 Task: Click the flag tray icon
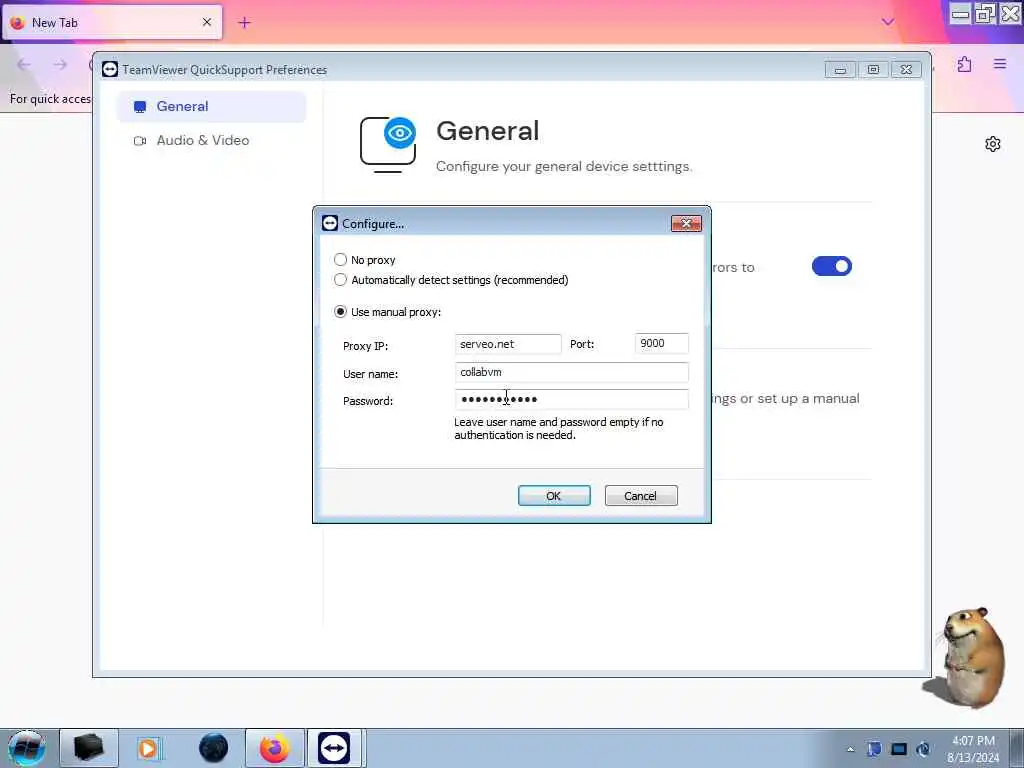tap(874, 749)
